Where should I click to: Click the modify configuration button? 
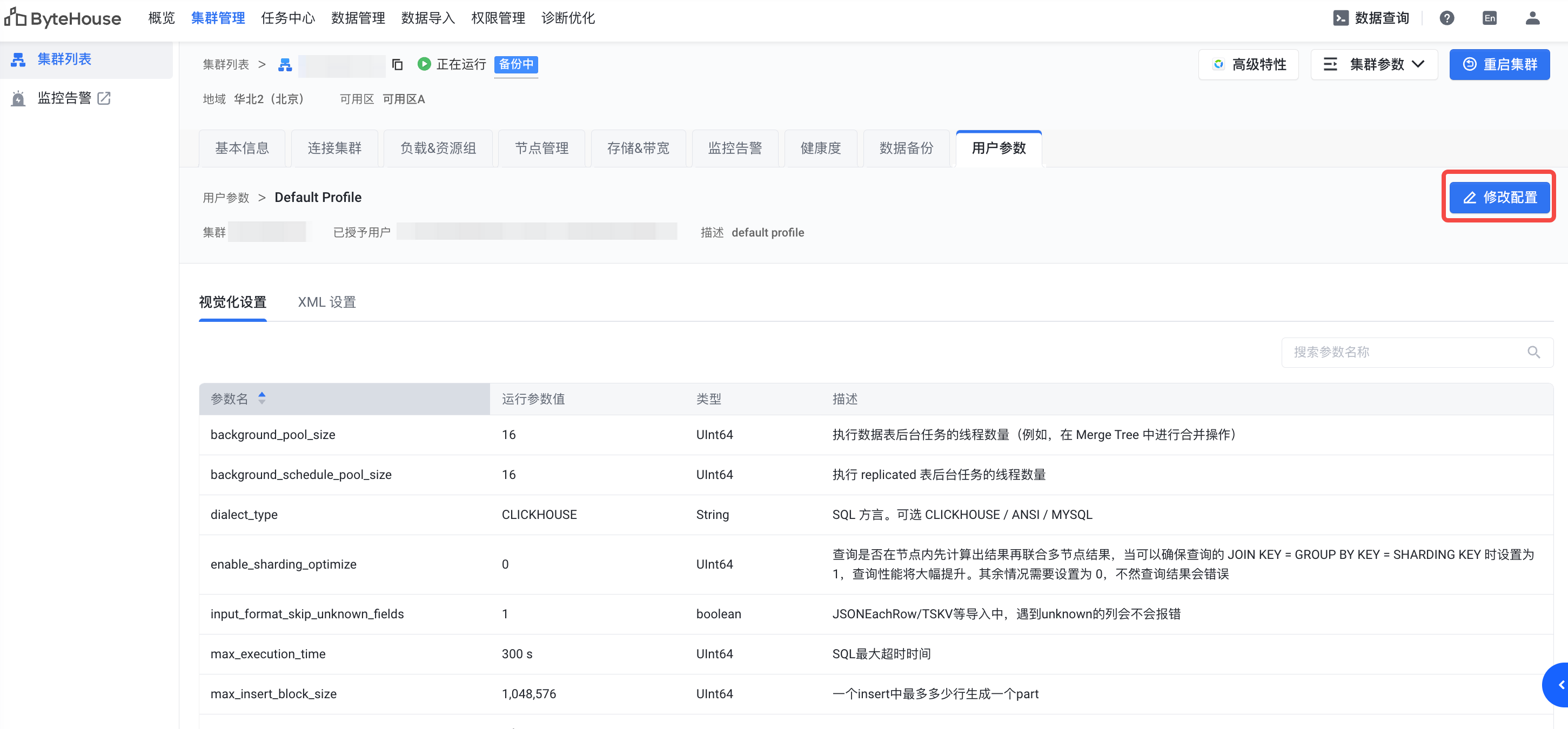point(1499,197)
